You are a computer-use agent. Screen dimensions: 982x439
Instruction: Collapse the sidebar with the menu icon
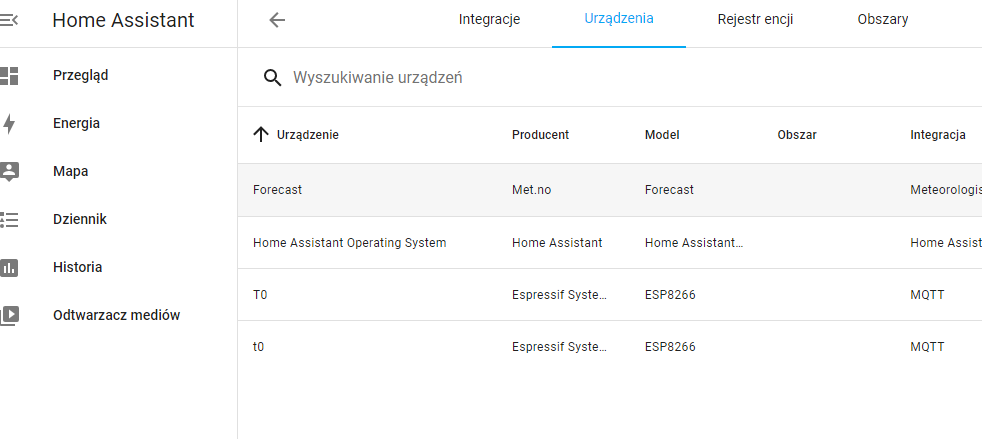(x=8, y=20)
